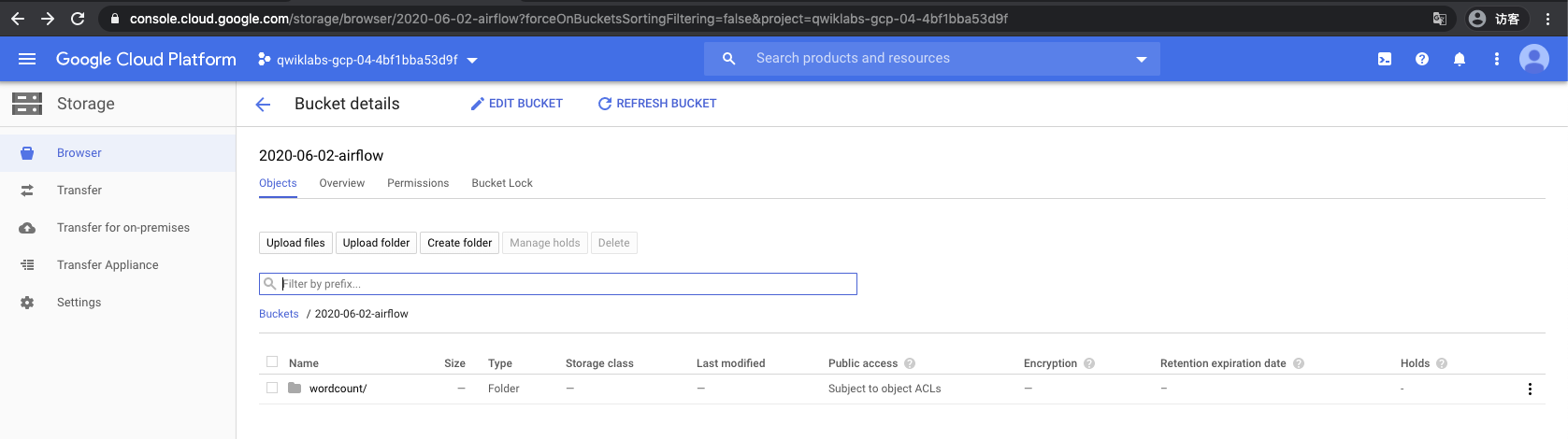
Task: Reload the page with the browser refresh icon
Action: point(78,19)
